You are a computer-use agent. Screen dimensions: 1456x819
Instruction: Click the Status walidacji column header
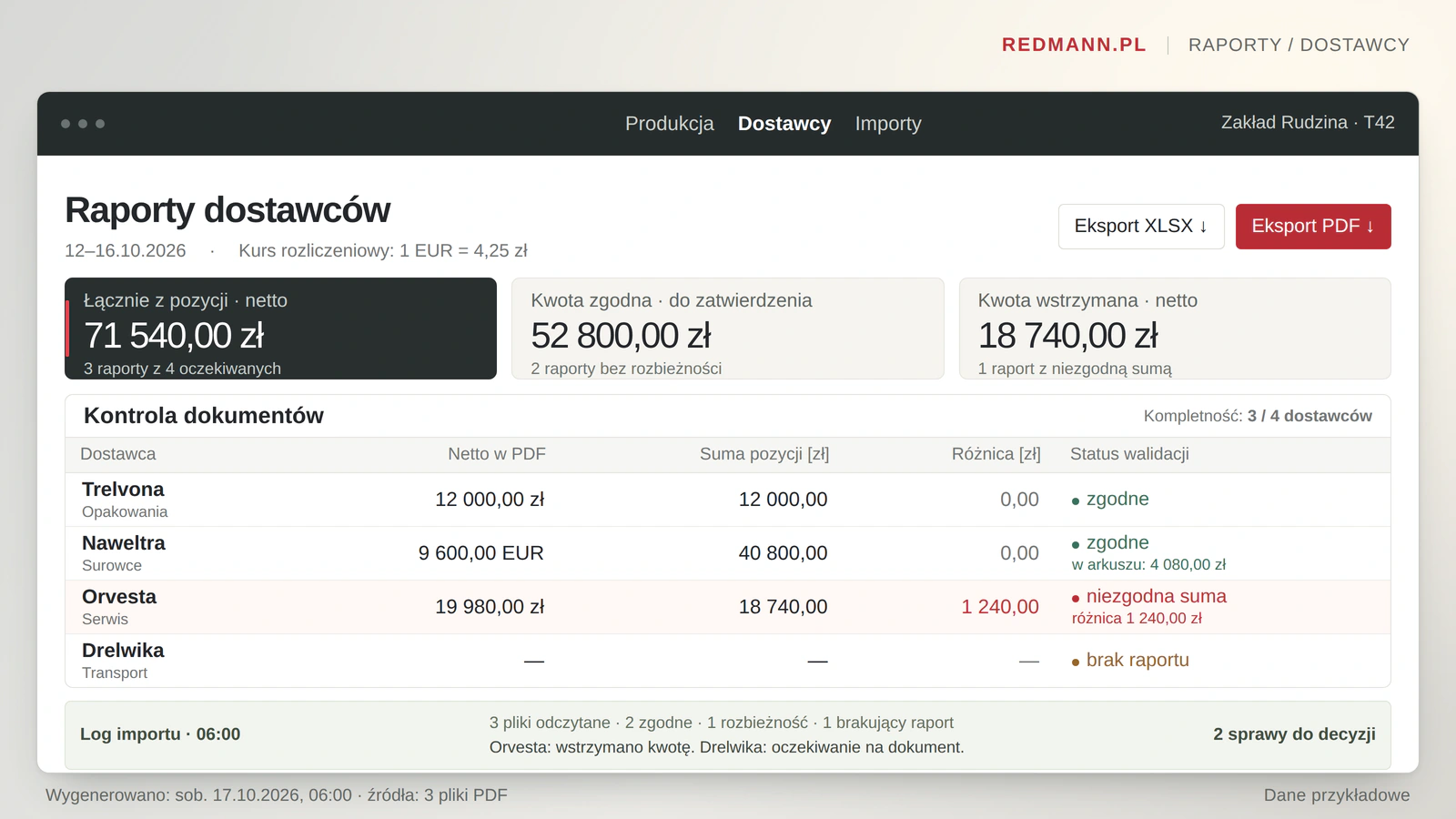(x=1129, y=454)
